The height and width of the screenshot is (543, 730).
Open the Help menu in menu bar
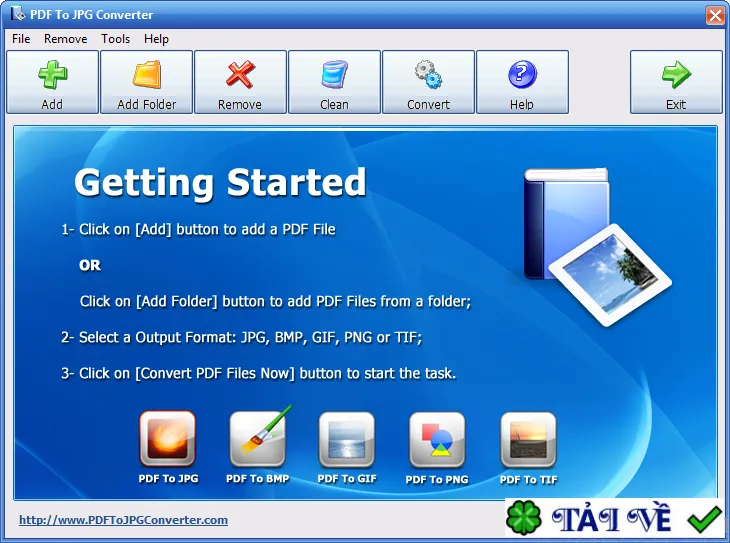(x=156, y=39)
